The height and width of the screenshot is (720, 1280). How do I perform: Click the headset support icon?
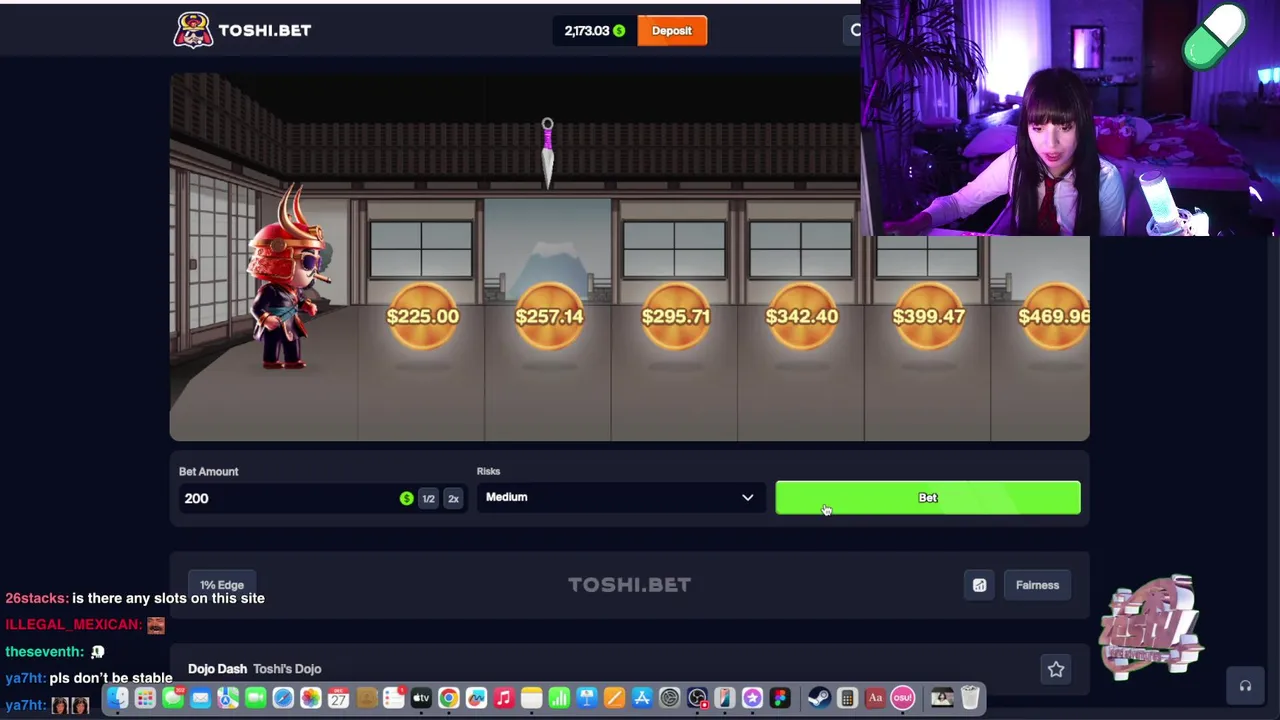[x=1245, y=686]
